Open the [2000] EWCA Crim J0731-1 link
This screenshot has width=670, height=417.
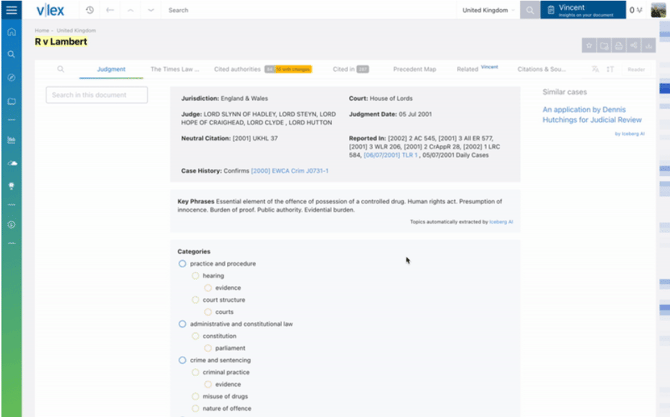point(290,171)
